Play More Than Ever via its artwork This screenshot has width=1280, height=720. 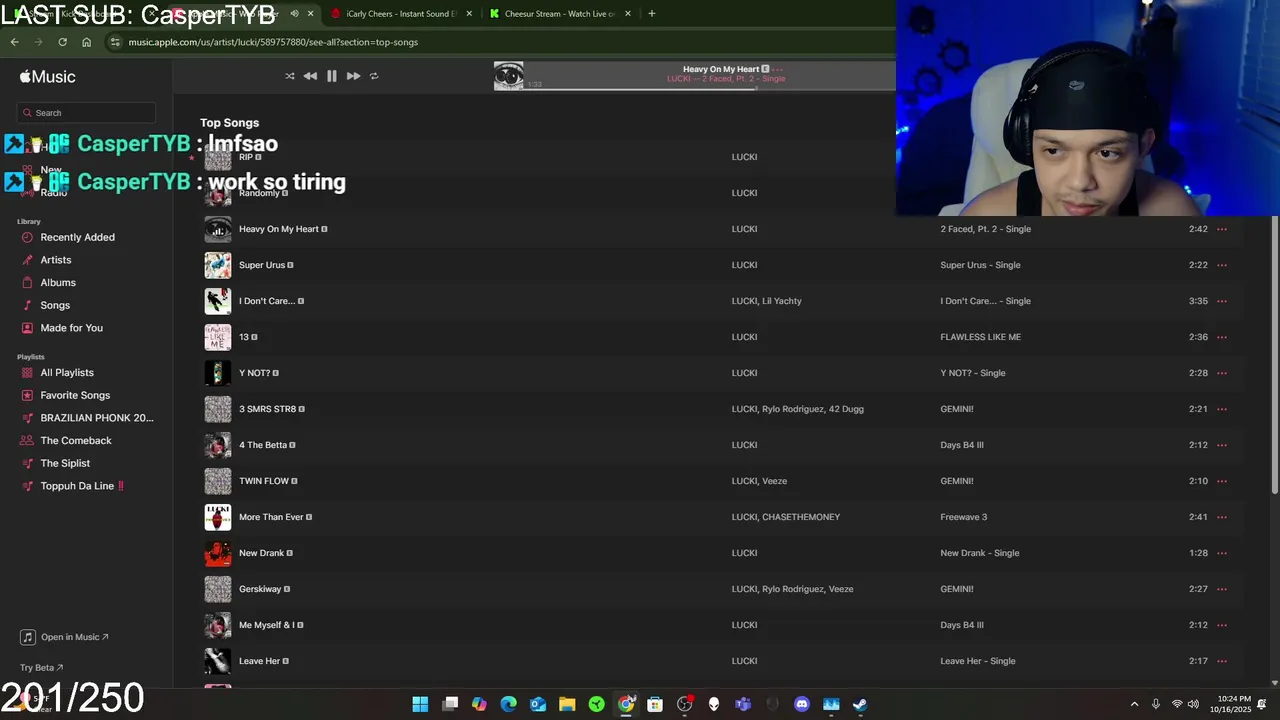click(x=218, y=517)
